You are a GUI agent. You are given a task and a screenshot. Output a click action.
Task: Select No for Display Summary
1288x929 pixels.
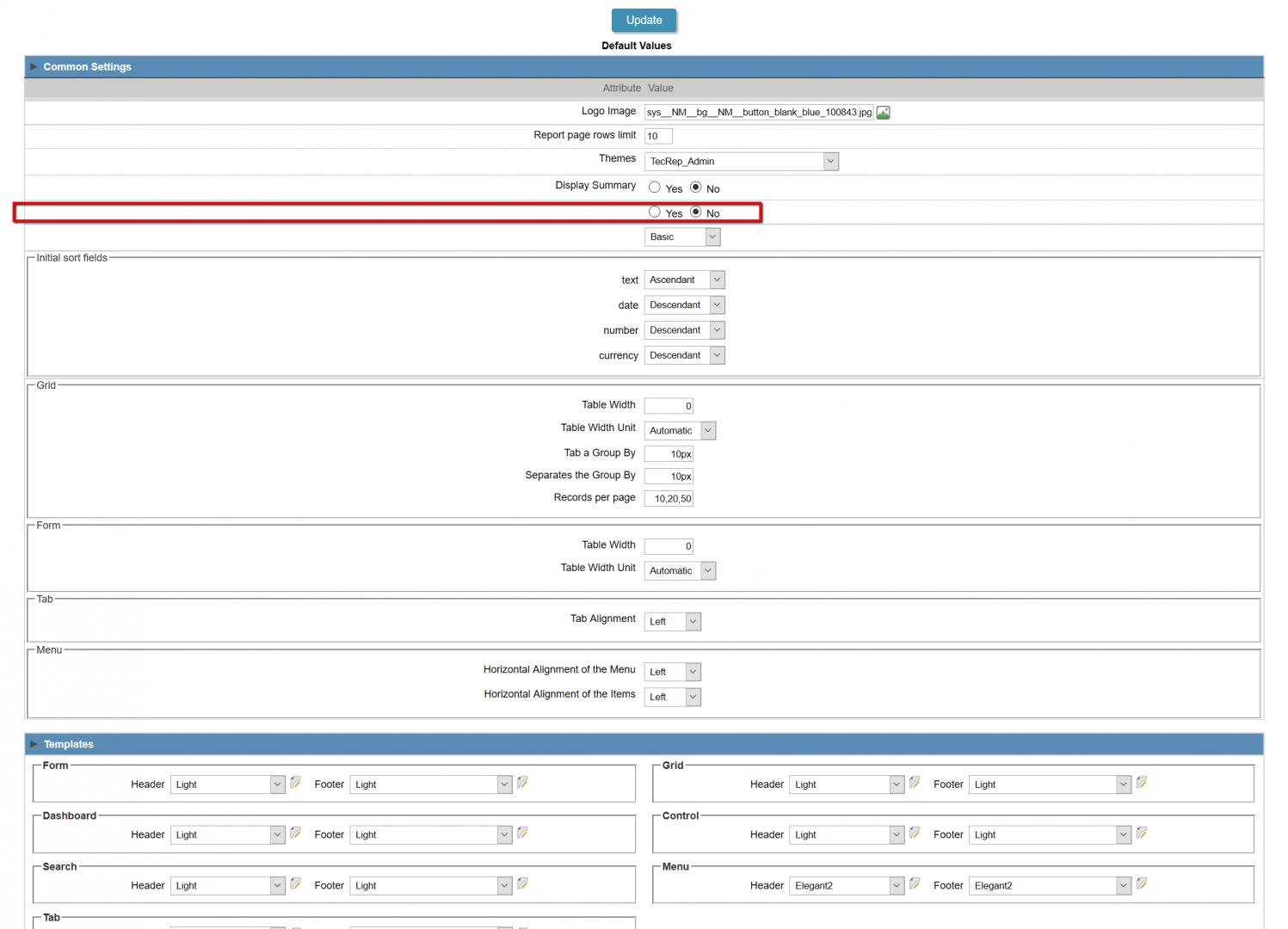[x=696, y=187]
